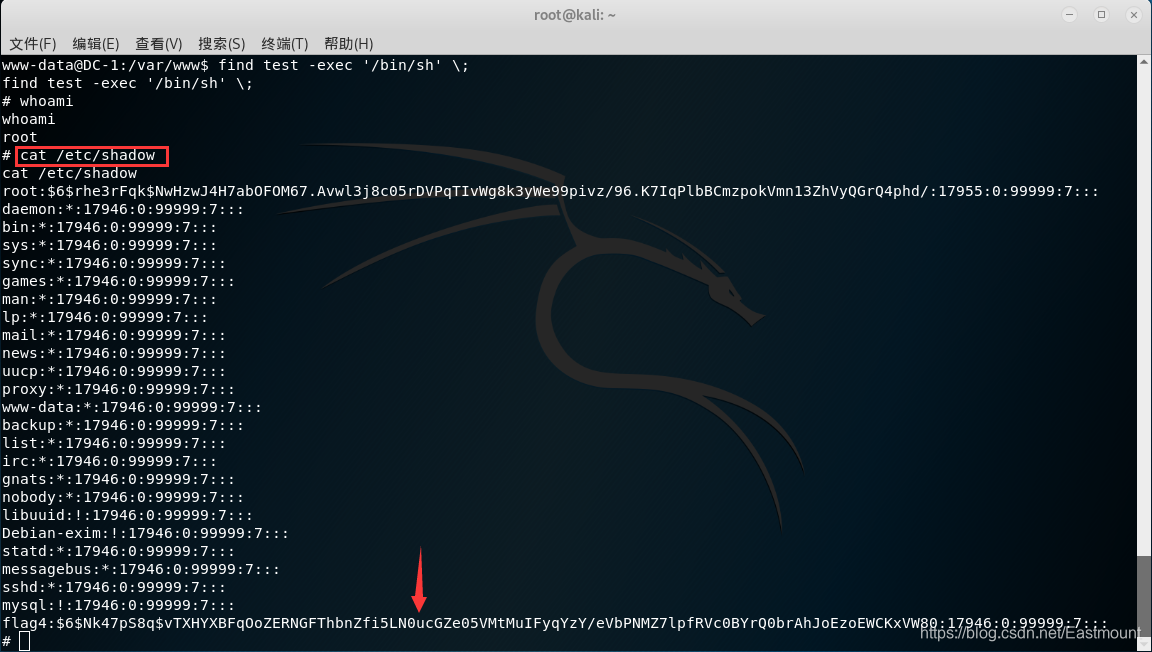Screen dimensions: 1152x652
Task: Click the 'mysql:!:17946' line
Action: 118,605
